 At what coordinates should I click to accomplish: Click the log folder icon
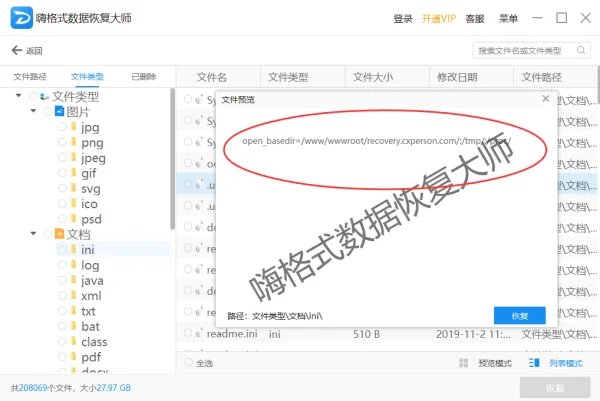[74, 264]
